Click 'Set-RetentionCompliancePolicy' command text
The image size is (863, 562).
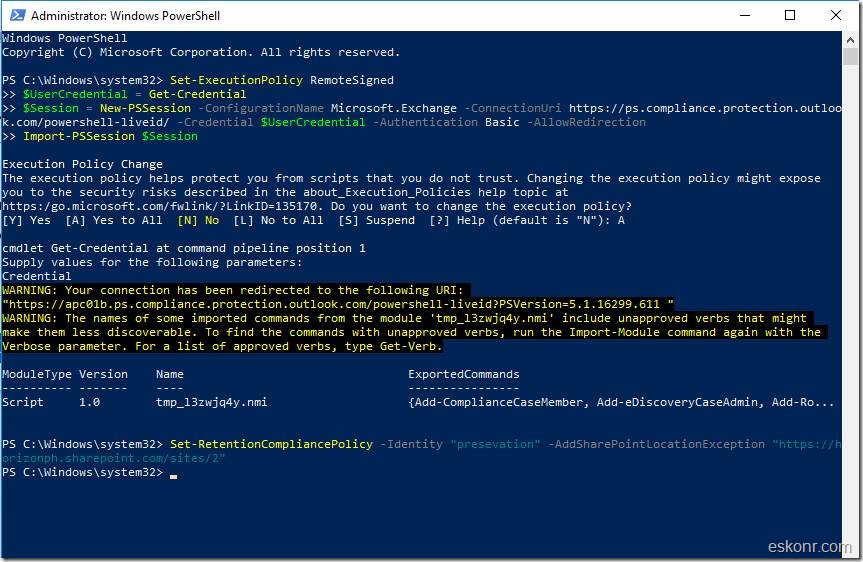[271, 444]
